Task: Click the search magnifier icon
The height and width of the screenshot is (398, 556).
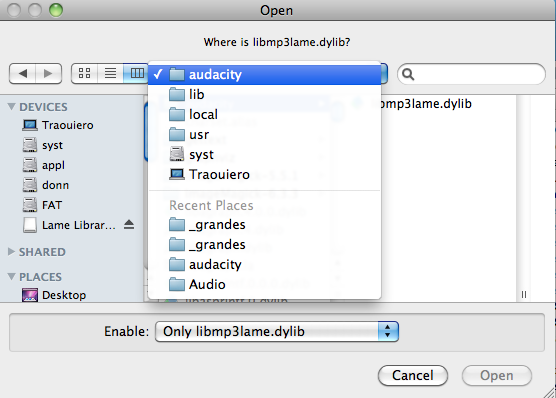Action: [x=408, y=74]
